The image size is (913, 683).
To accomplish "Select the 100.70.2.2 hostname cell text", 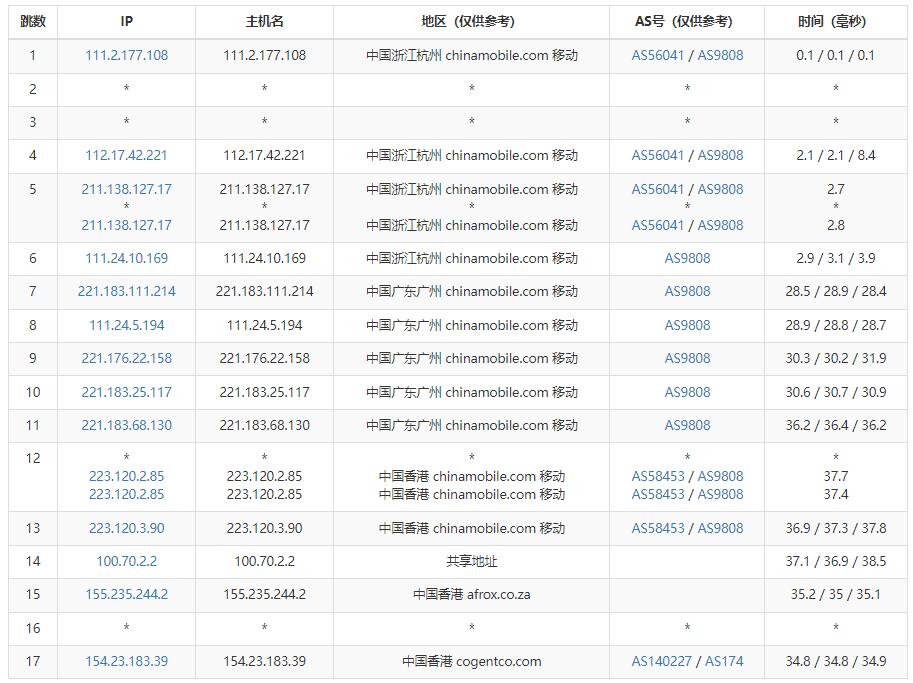I will click(264, 561).
